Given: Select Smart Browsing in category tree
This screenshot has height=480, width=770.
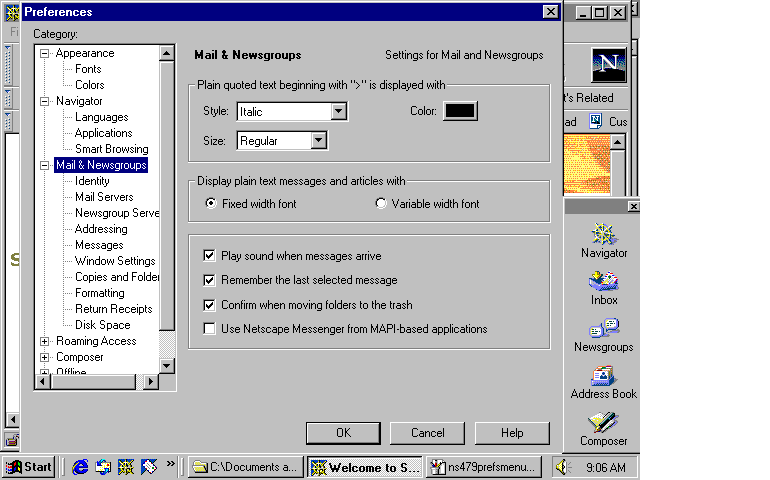Looking at the screenshot, I should pyautogui.click(x=111, y=149).
